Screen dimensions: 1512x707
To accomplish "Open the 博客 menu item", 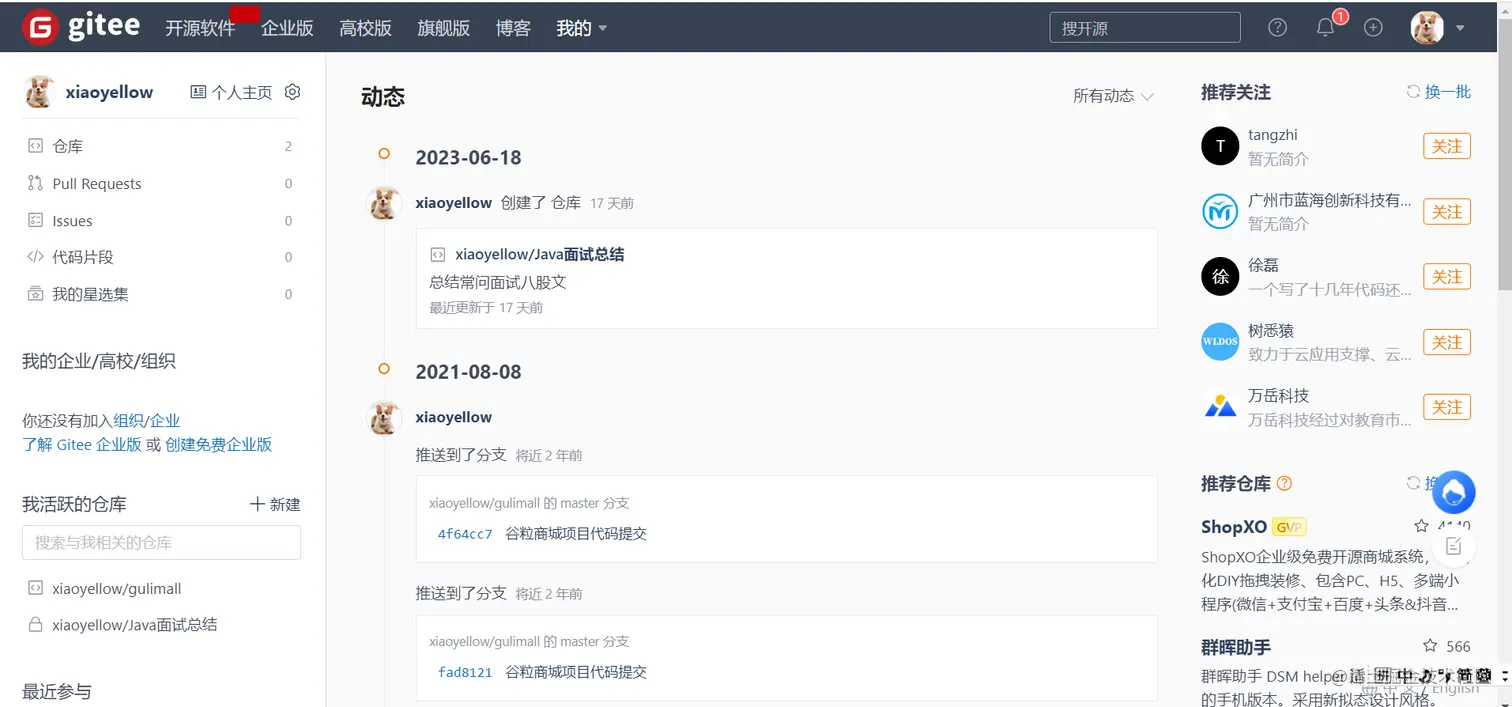I will pyautogui.click(x=513, y=28).
